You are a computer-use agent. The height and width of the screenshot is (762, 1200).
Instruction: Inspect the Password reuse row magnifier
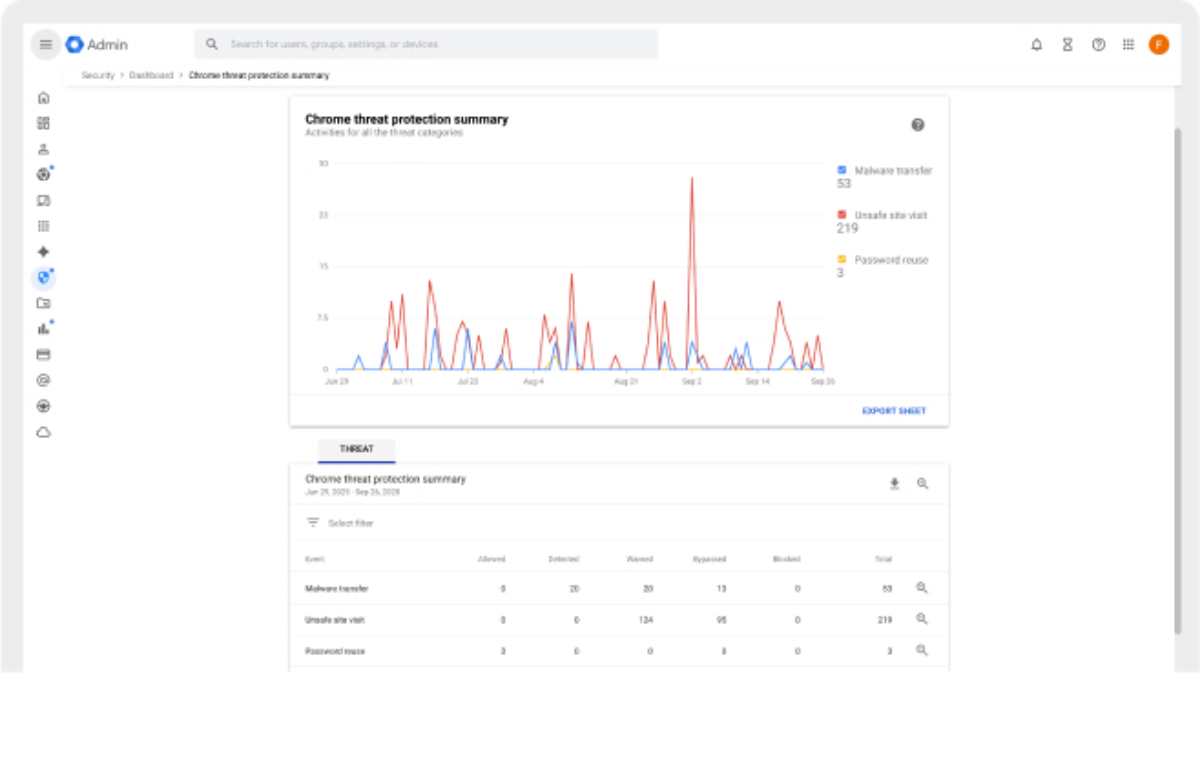click(x=922, y=650)
